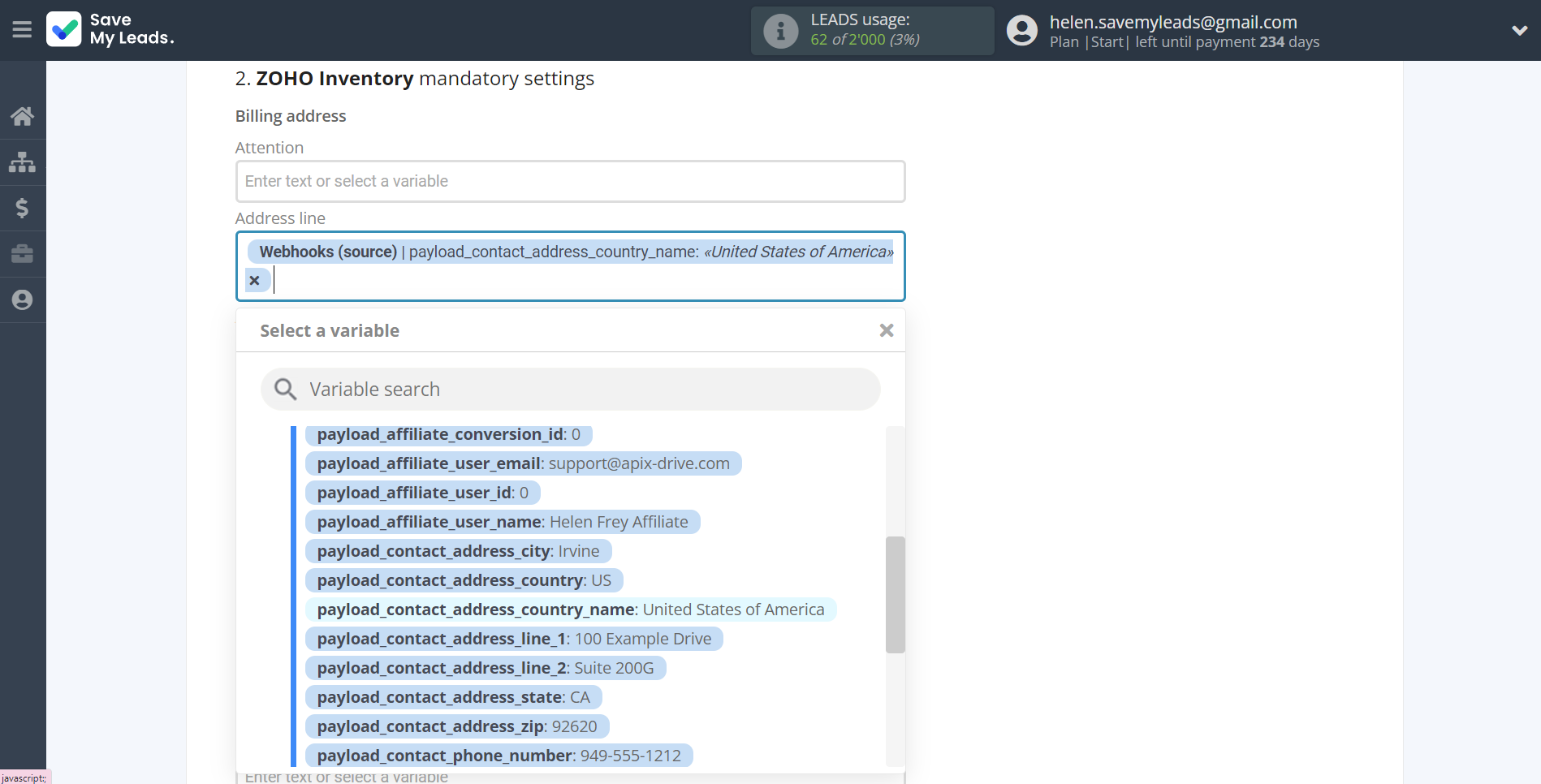
Task: Select payload_contact_phone_number variable
Action: 499,756
